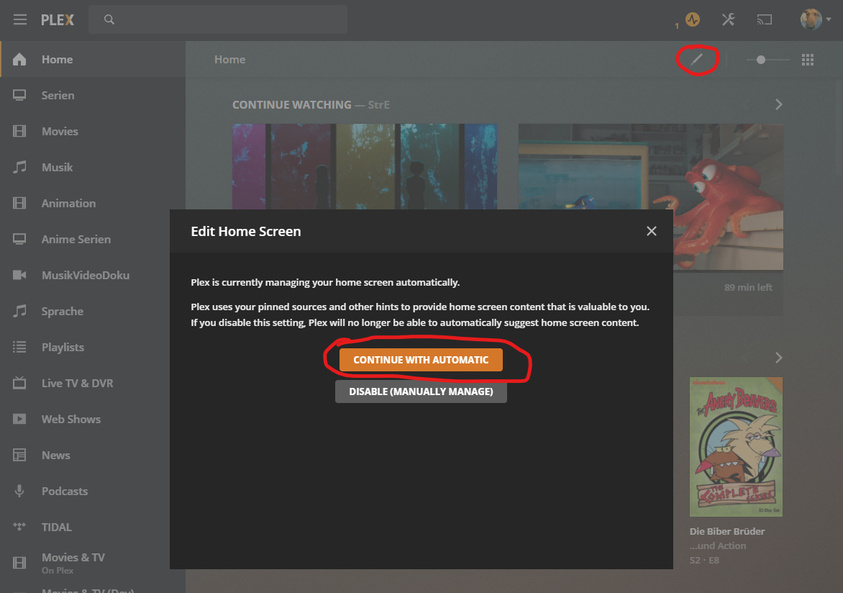Click the Cast to device icon

coord(765,20)
